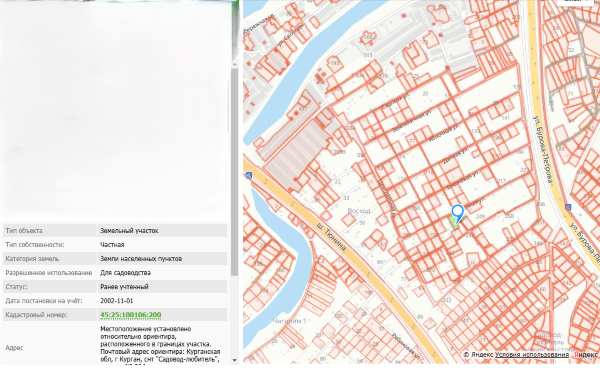Open the Условия использования link
Screen dimensions: 600x368
pos(532,355)
